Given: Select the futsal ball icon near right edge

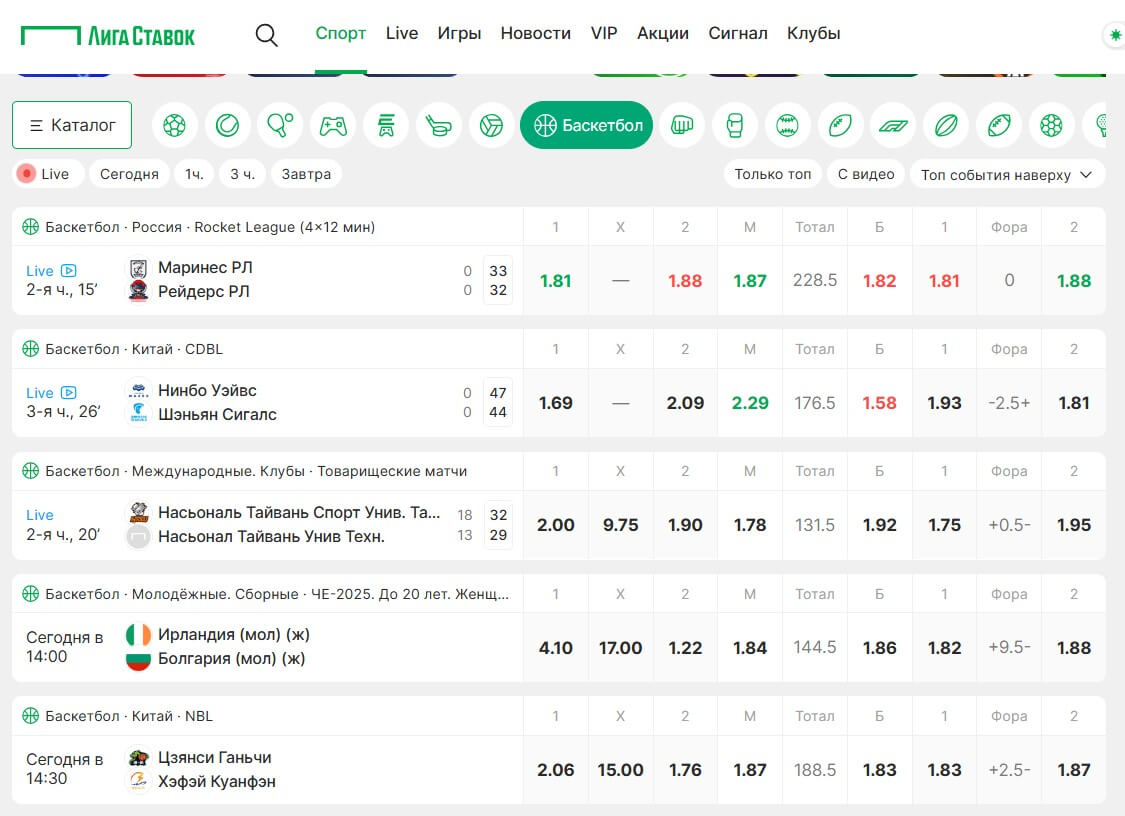Looking at the screenshot, I should [x=1051, y=126].
